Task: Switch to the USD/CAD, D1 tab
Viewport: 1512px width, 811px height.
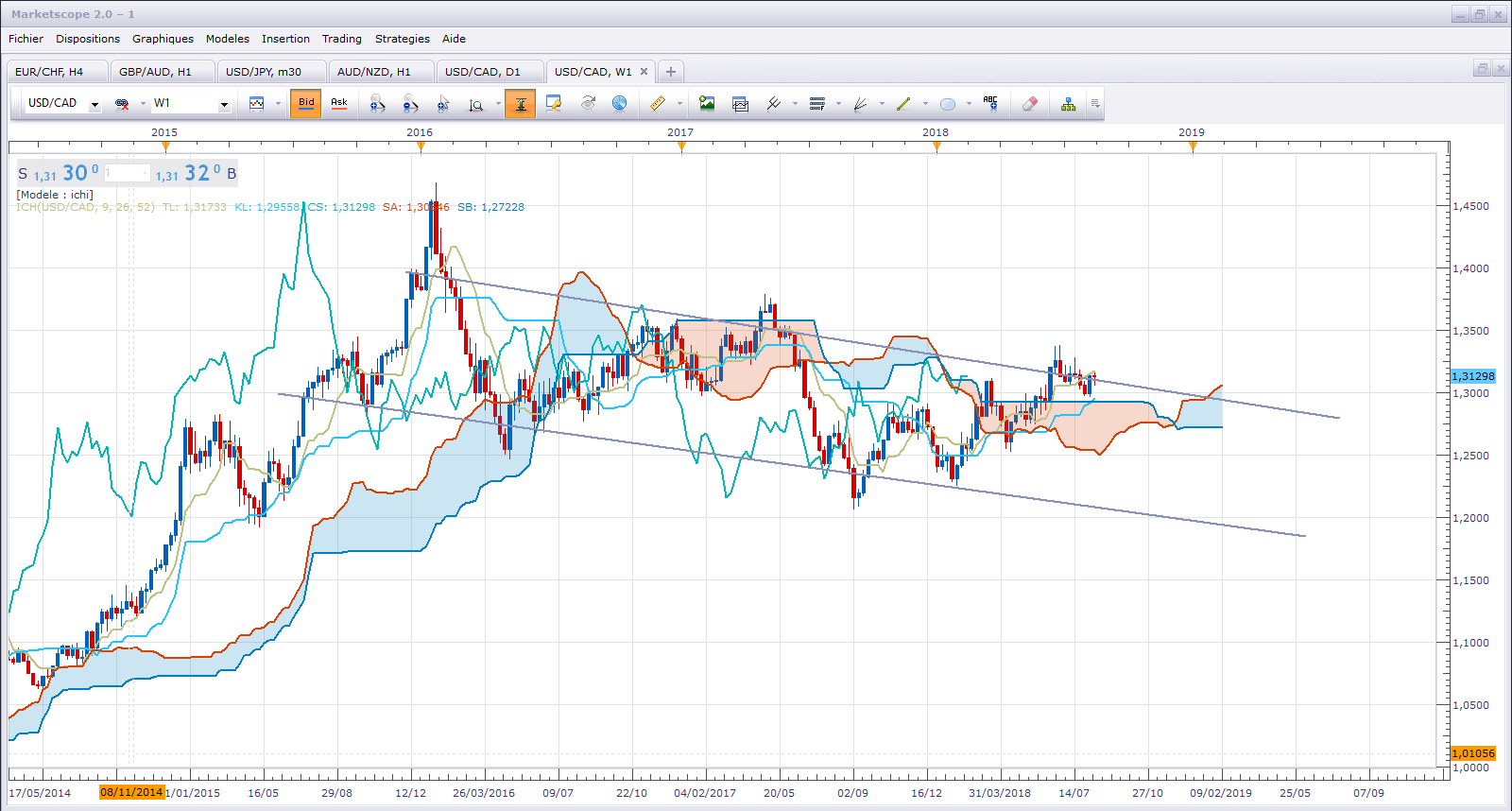Action: click(490, 72)
